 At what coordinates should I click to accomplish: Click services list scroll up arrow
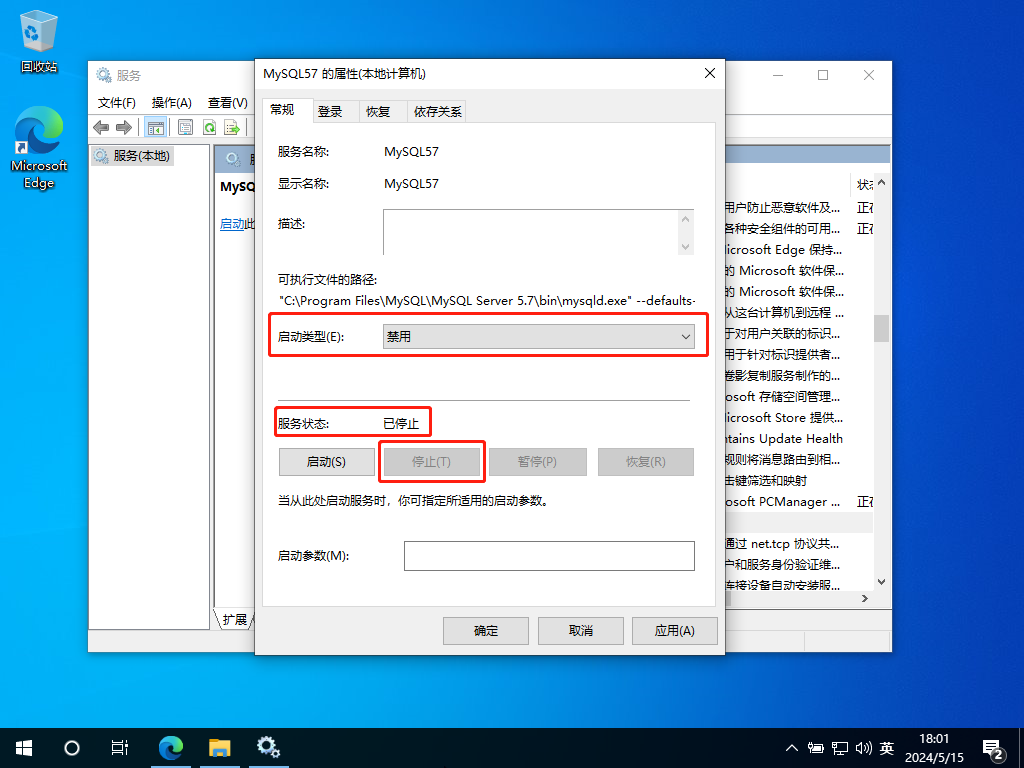(x=882, y=183)
